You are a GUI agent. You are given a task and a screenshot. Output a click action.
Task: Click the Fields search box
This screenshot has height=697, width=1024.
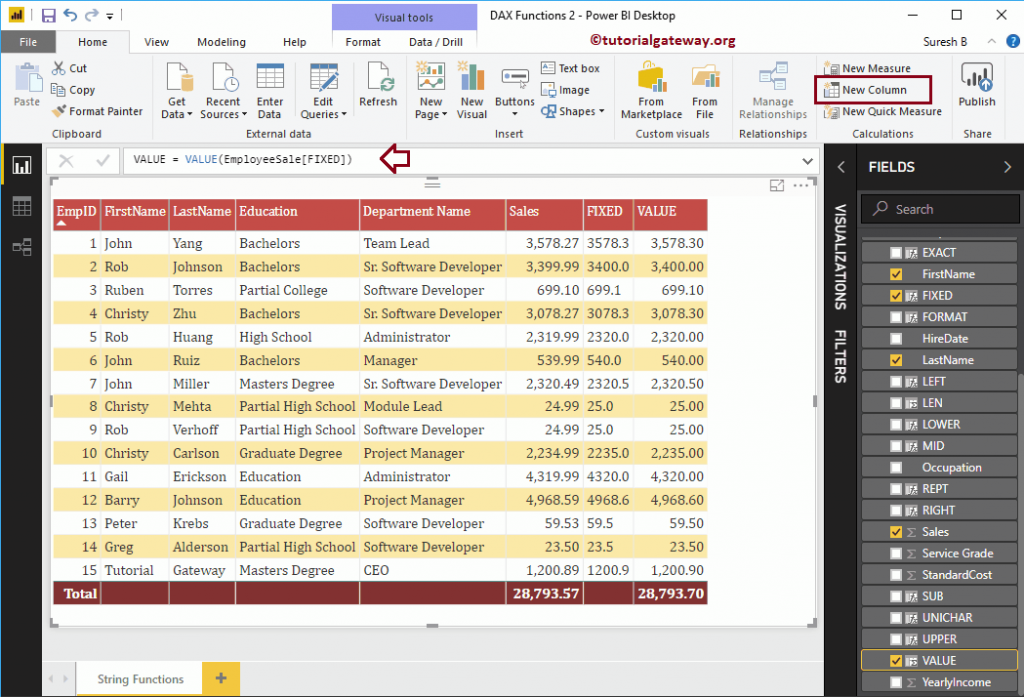[940, 208]
